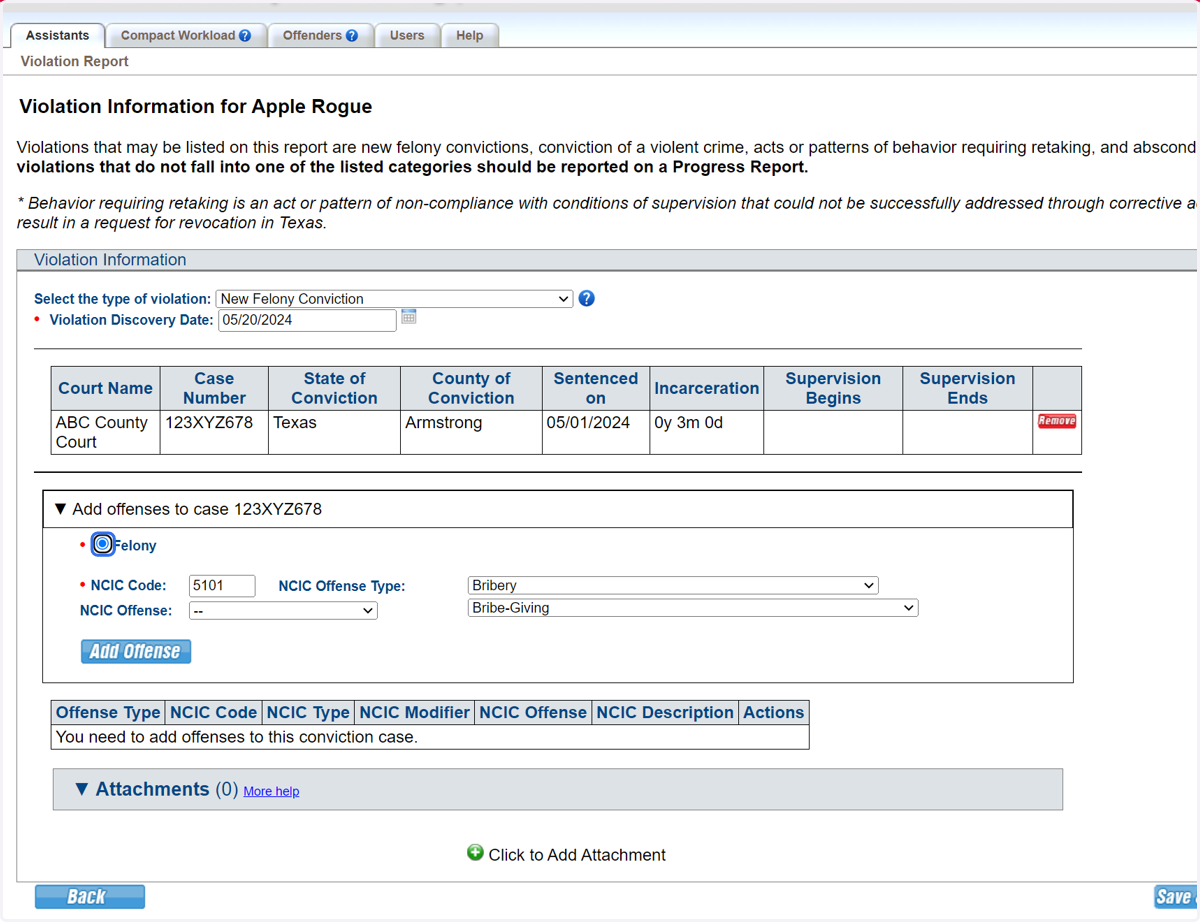This screenshot has width=1200, height=922.
Task: Open the NCIC Offense '--' dropdown
Action: click(283, 610)
